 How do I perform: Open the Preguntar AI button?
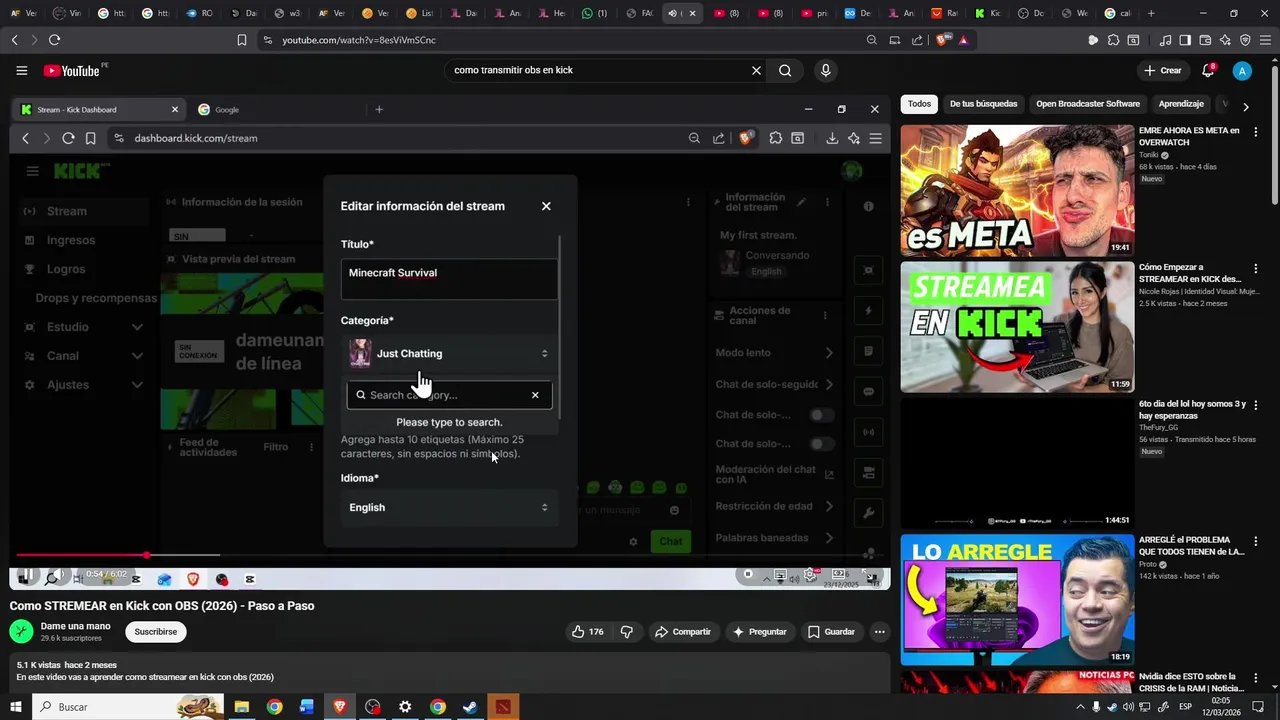(760, 632)
